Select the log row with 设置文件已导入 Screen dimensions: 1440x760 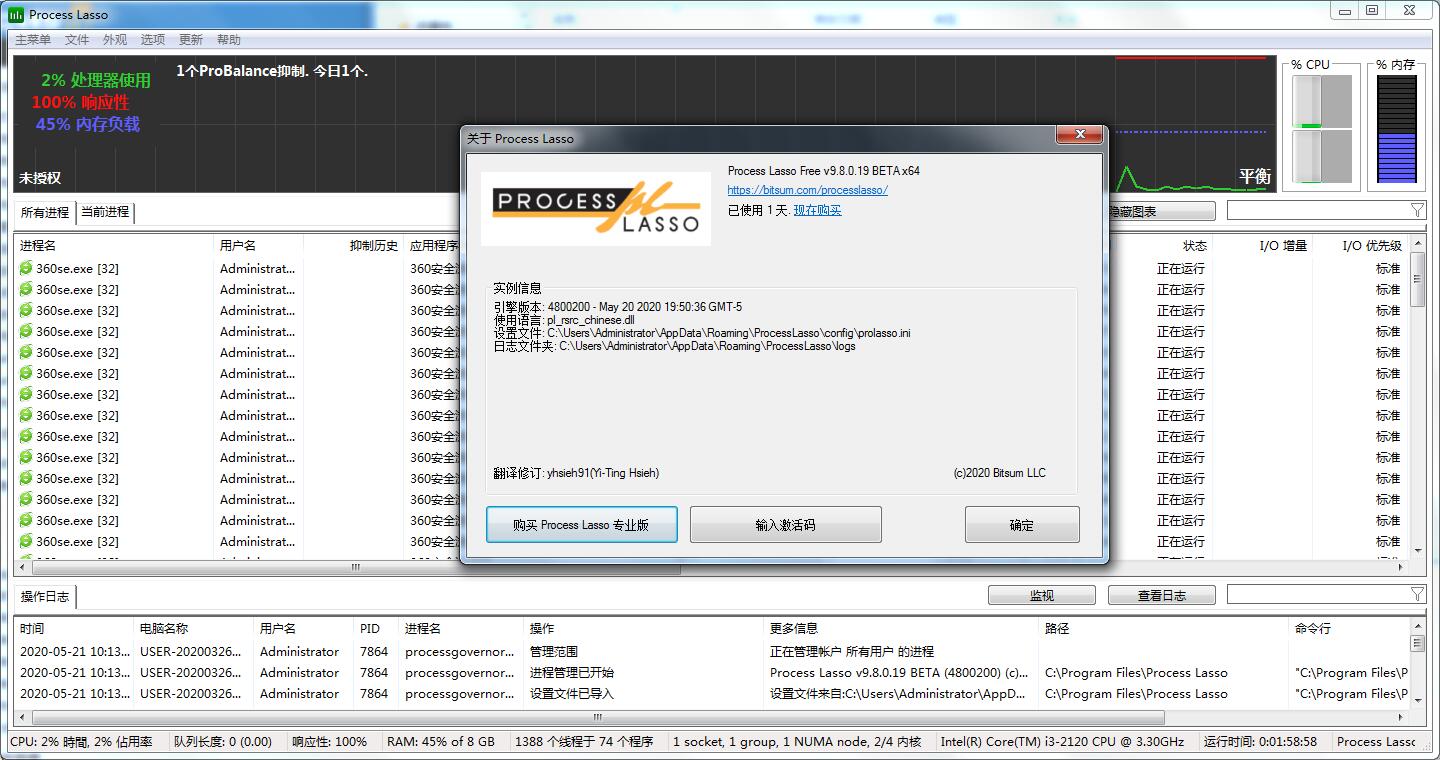click(712, 693)
